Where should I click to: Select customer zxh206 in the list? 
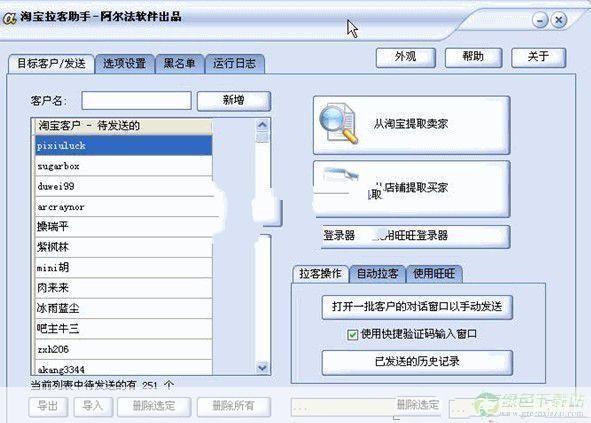tap(124, 349)
